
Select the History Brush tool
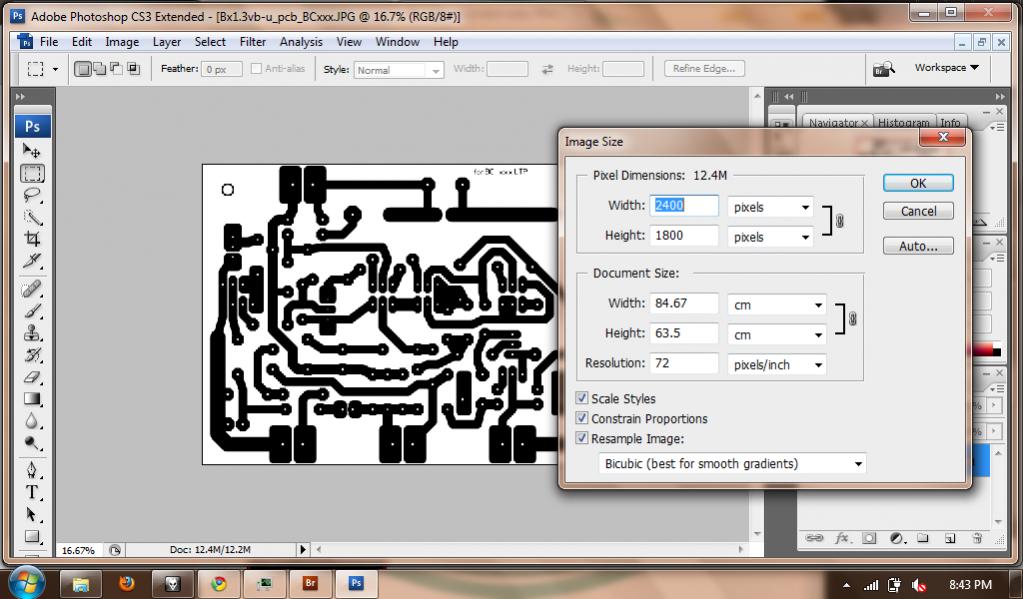pyautogui.click(x=32, y=355)
